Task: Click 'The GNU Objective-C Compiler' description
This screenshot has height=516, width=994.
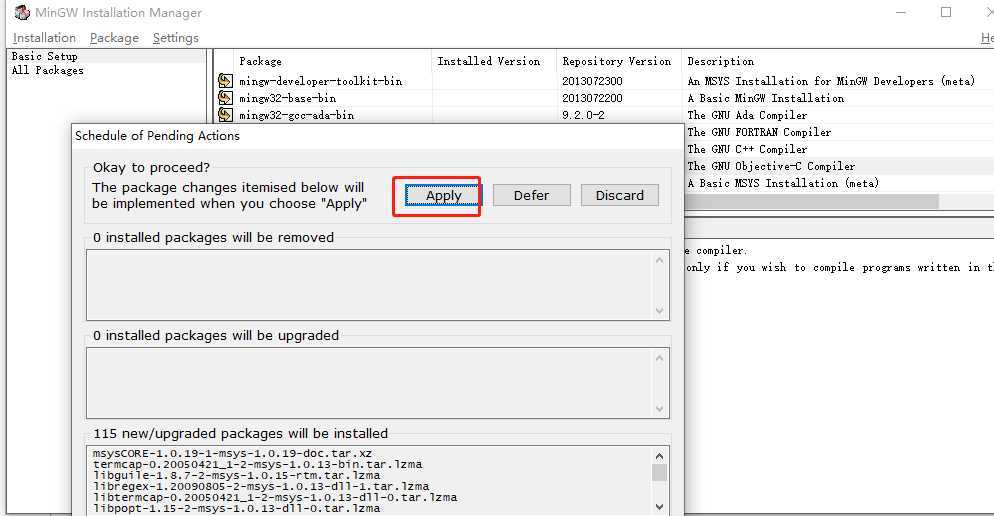Action: coord(771,166)
